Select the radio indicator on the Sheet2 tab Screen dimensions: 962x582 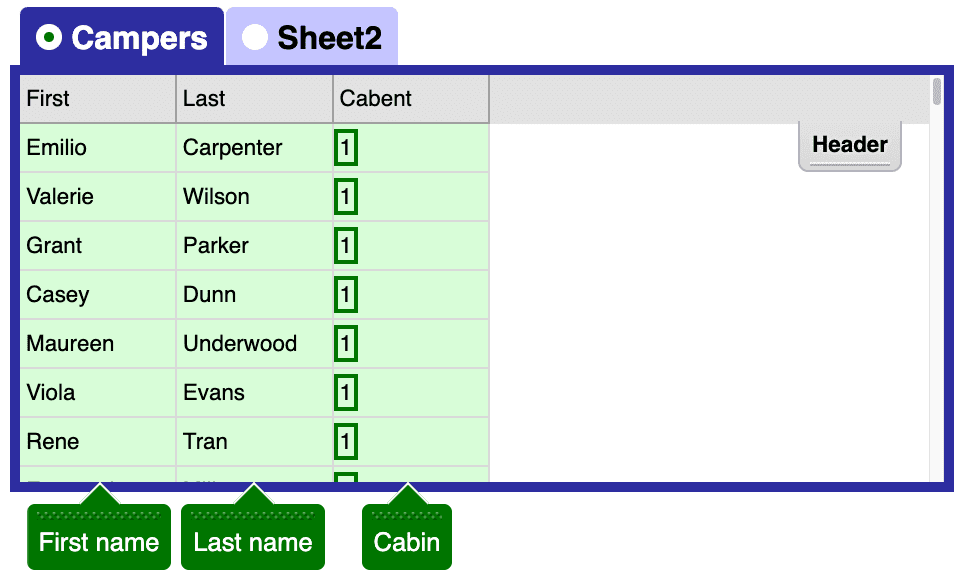(x=256, y=37)
